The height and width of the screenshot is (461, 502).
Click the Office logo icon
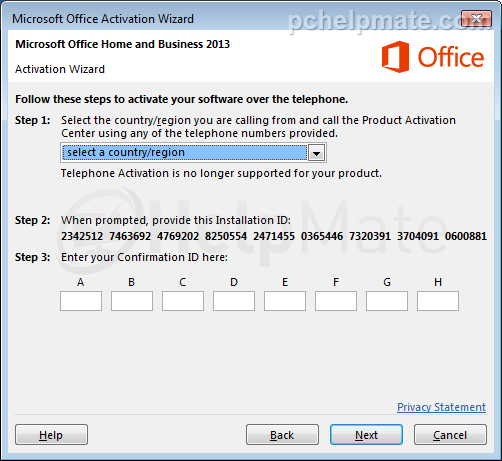coord(395,57)
